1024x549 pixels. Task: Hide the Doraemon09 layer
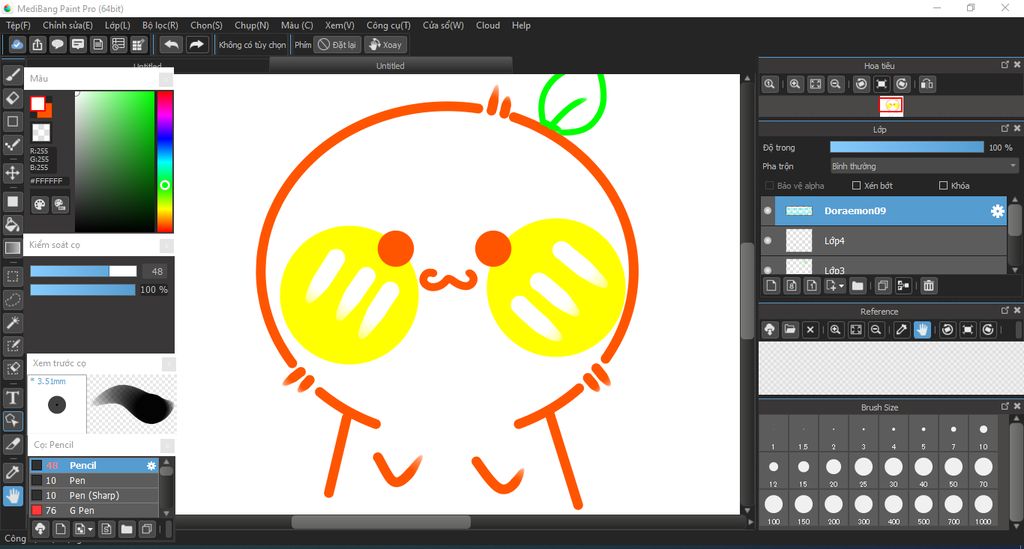pos(768,211)
